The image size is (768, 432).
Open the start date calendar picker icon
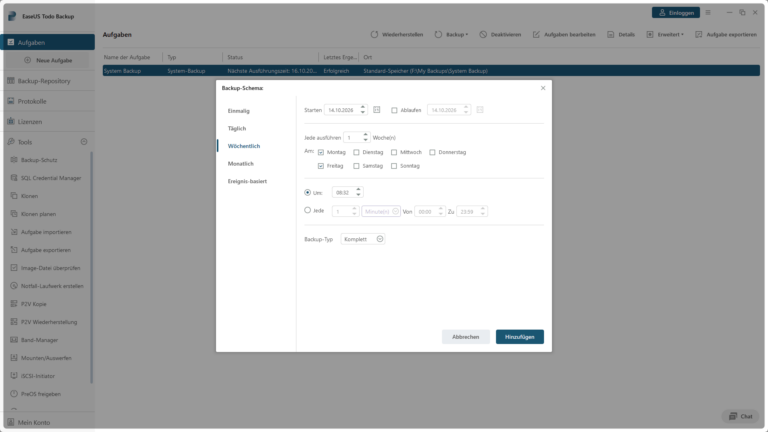[377, 110]
